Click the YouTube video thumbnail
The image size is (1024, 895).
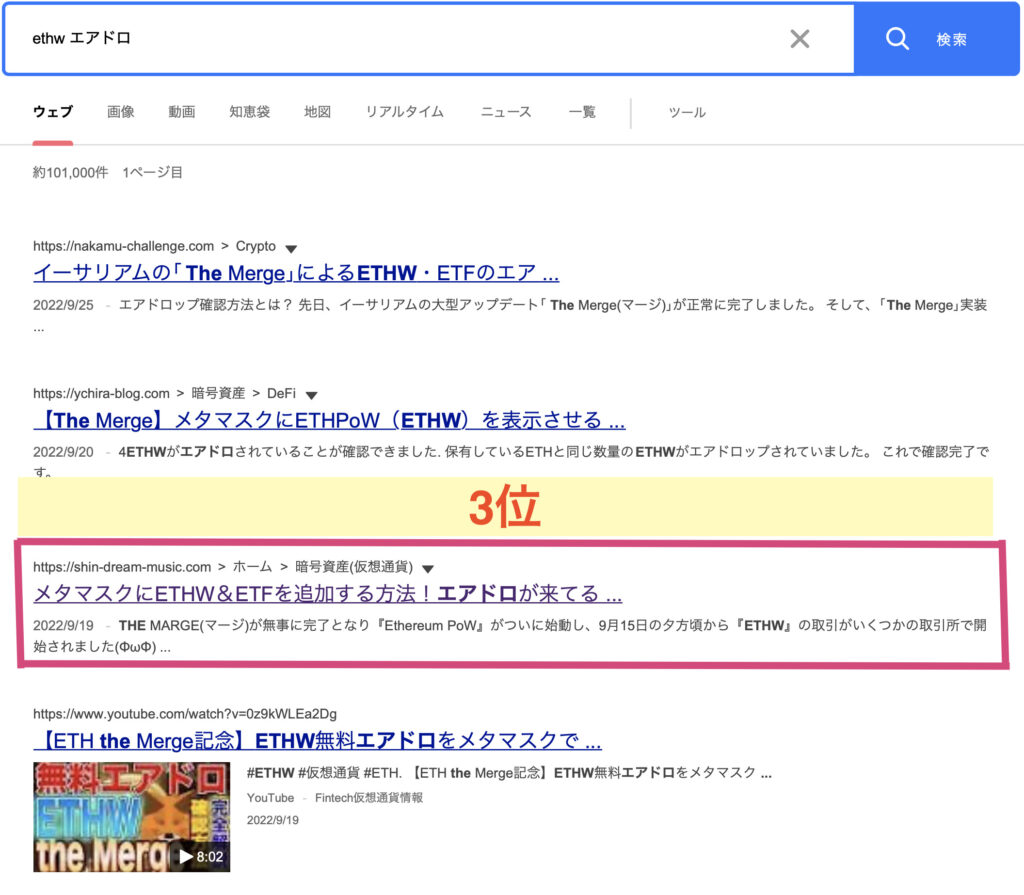click(131, 816)
